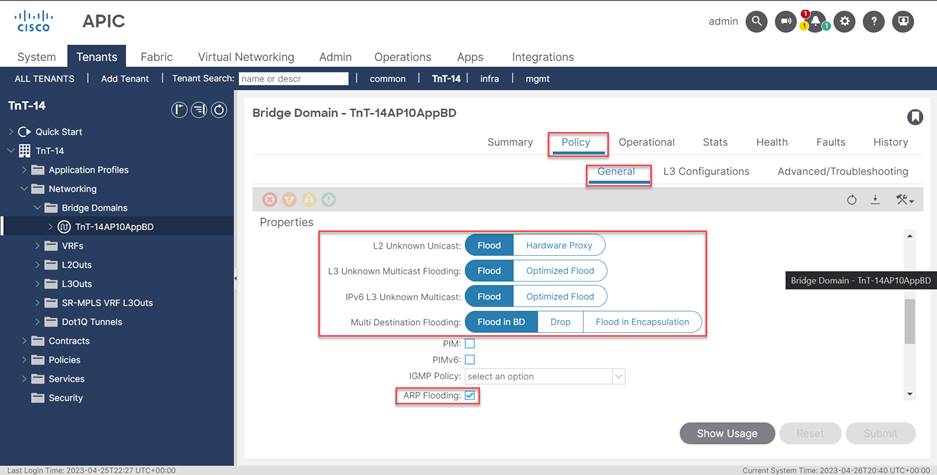Open the System menu tab
This screenshot has height=475, width=937.
coord(36,57)
